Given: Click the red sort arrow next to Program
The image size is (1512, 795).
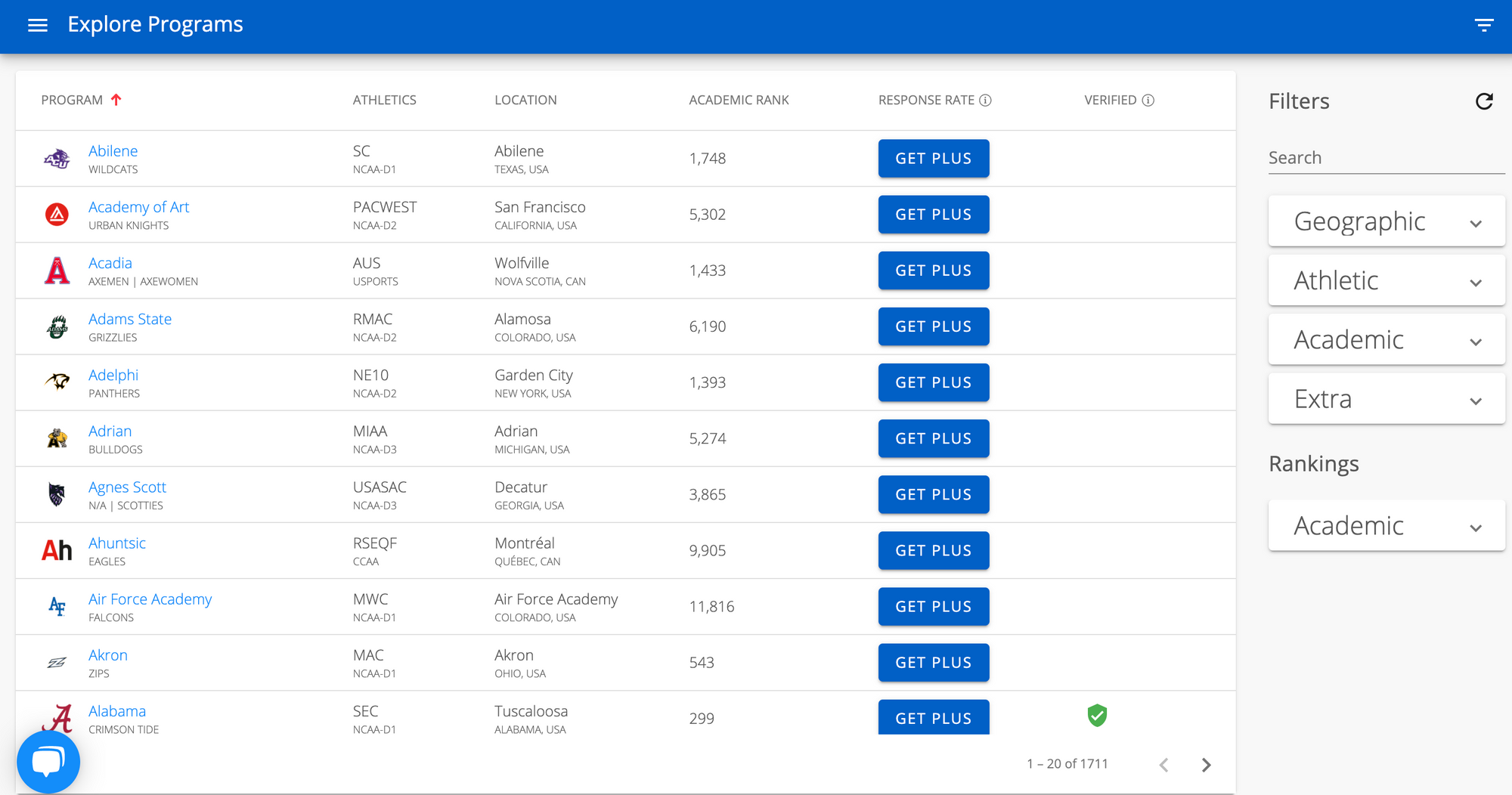Looking at the screenshot, I should click(x=116, y=100).
